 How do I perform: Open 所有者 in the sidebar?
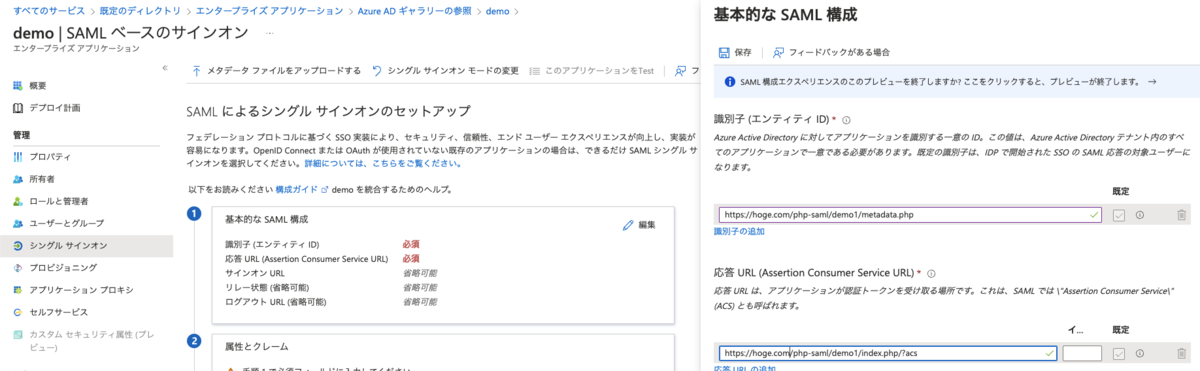click(41, 179)
